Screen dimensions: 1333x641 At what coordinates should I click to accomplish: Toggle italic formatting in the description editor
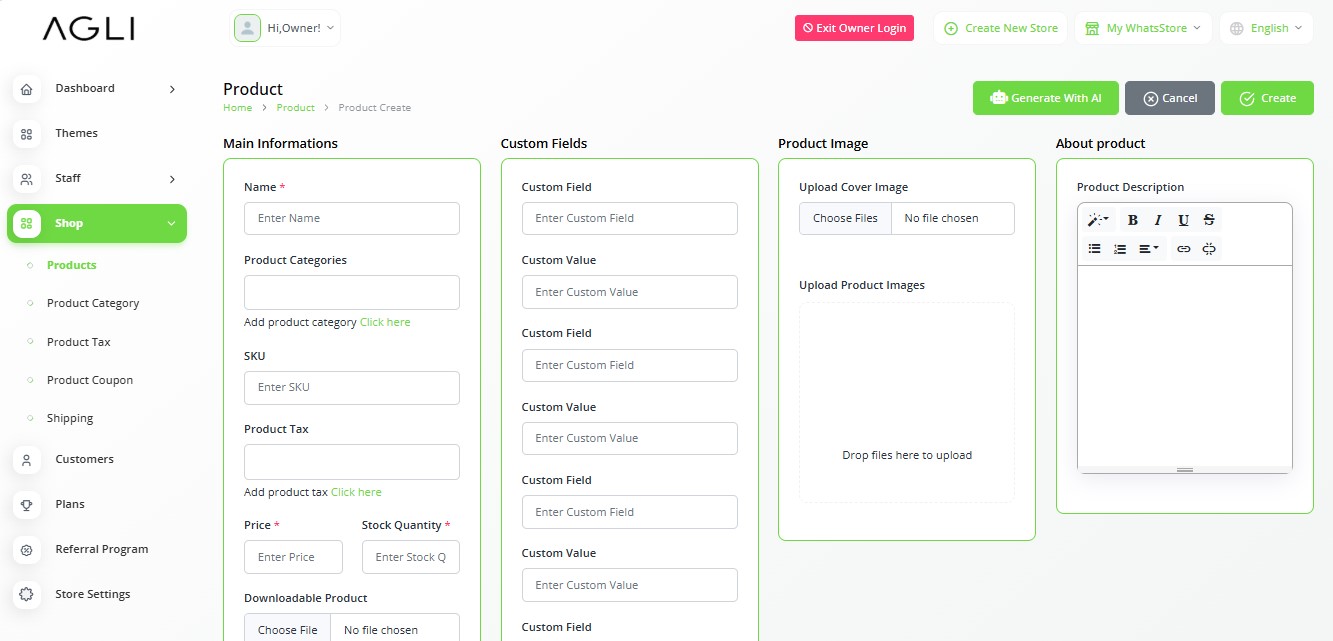pyautogui.click(x=1158, y=220)
